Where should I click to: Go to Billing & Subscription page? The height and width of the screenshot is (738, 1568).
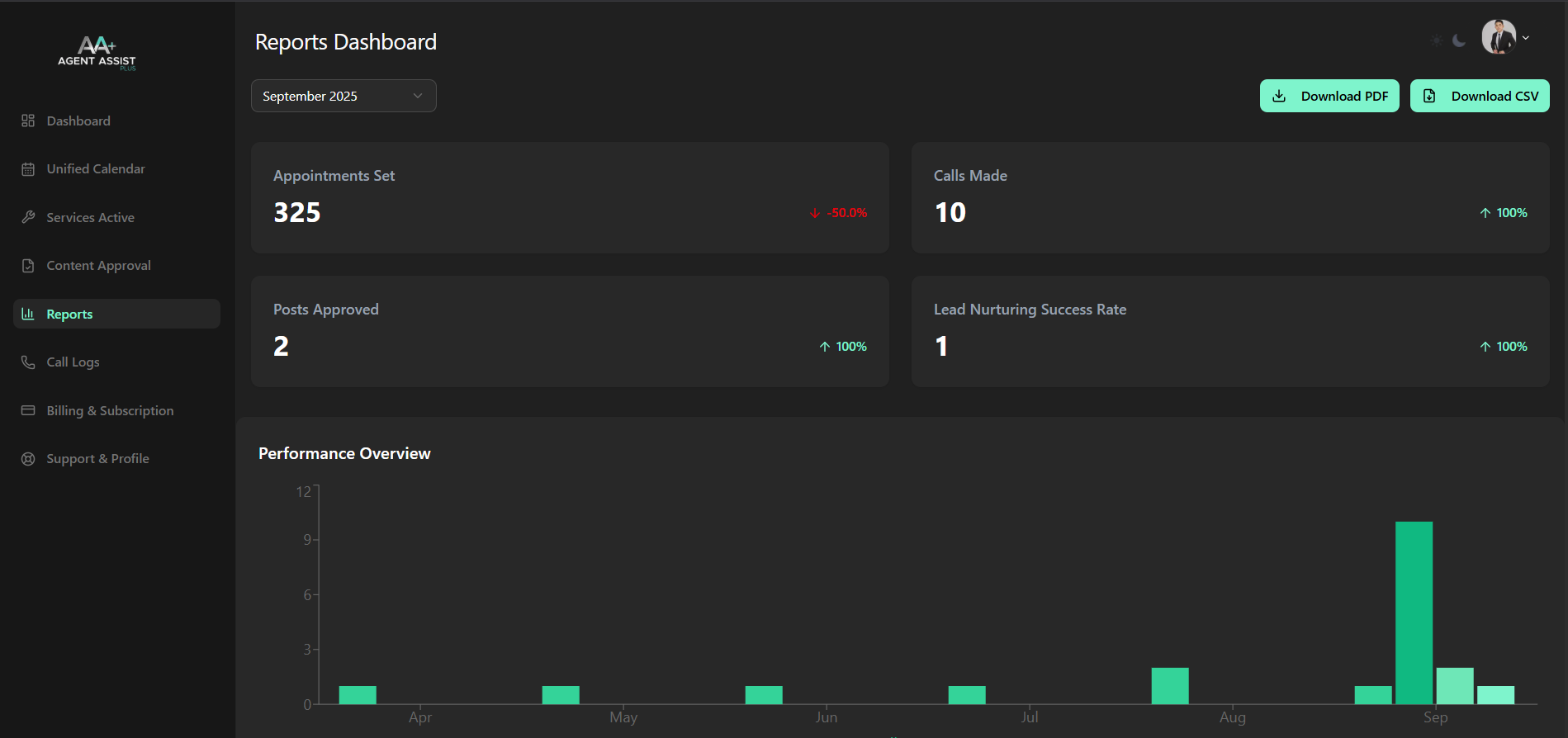coord(110,410)
